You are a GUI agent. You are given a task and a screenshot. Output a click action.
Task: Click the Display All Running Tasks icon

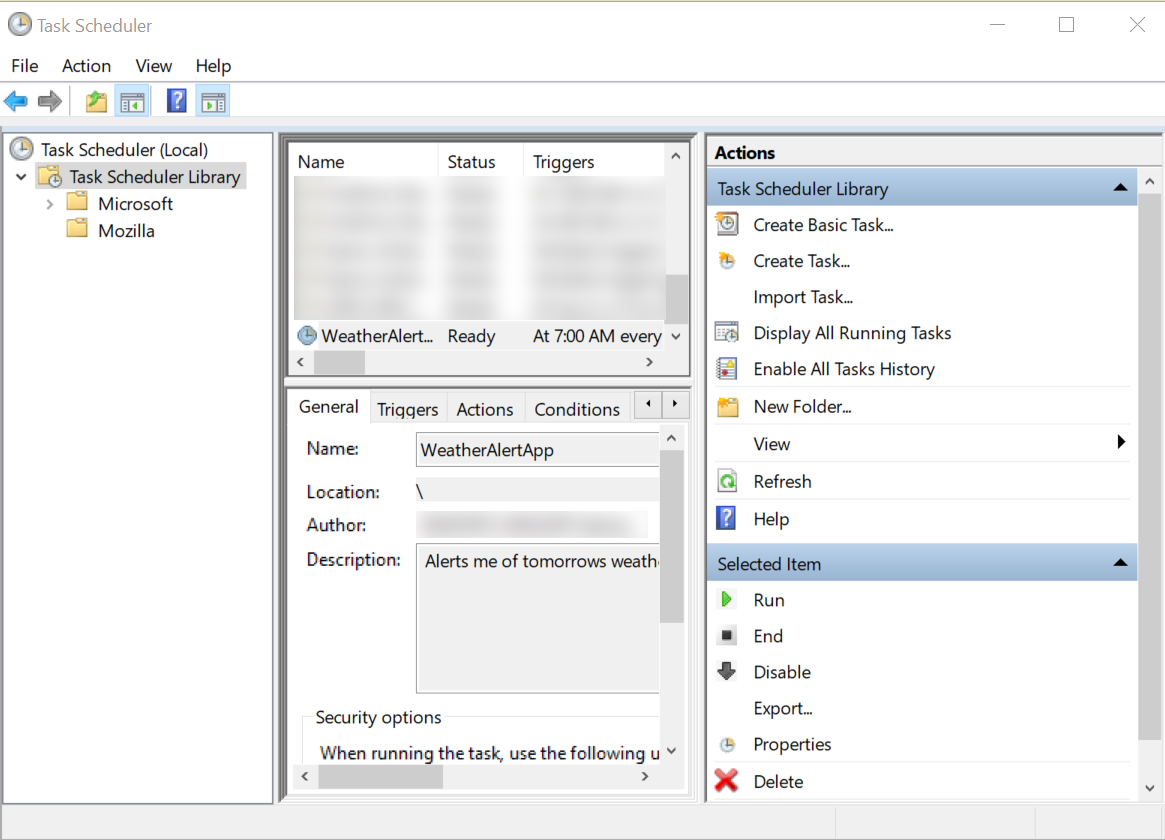click(727, 333)
